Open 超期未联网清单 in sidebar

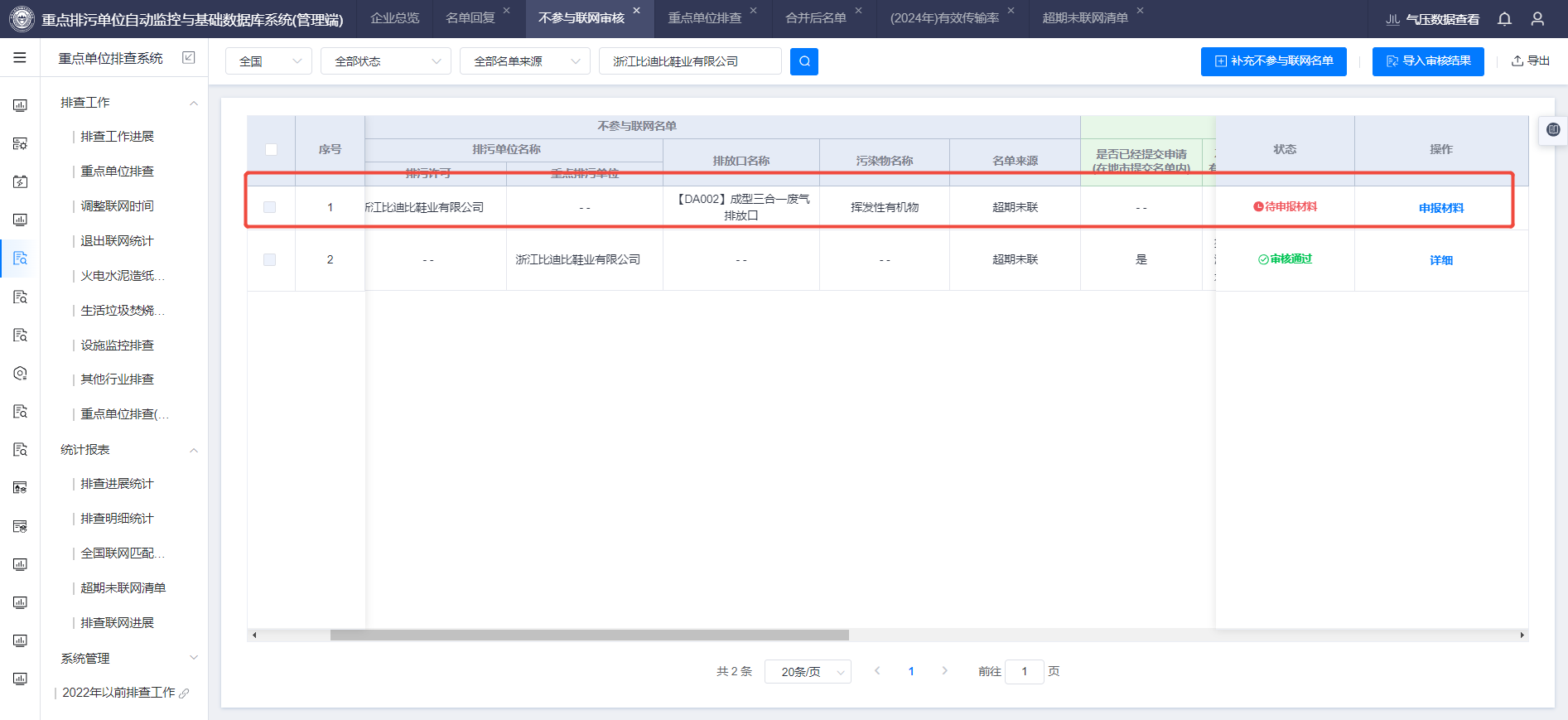[x=123, y=588]
